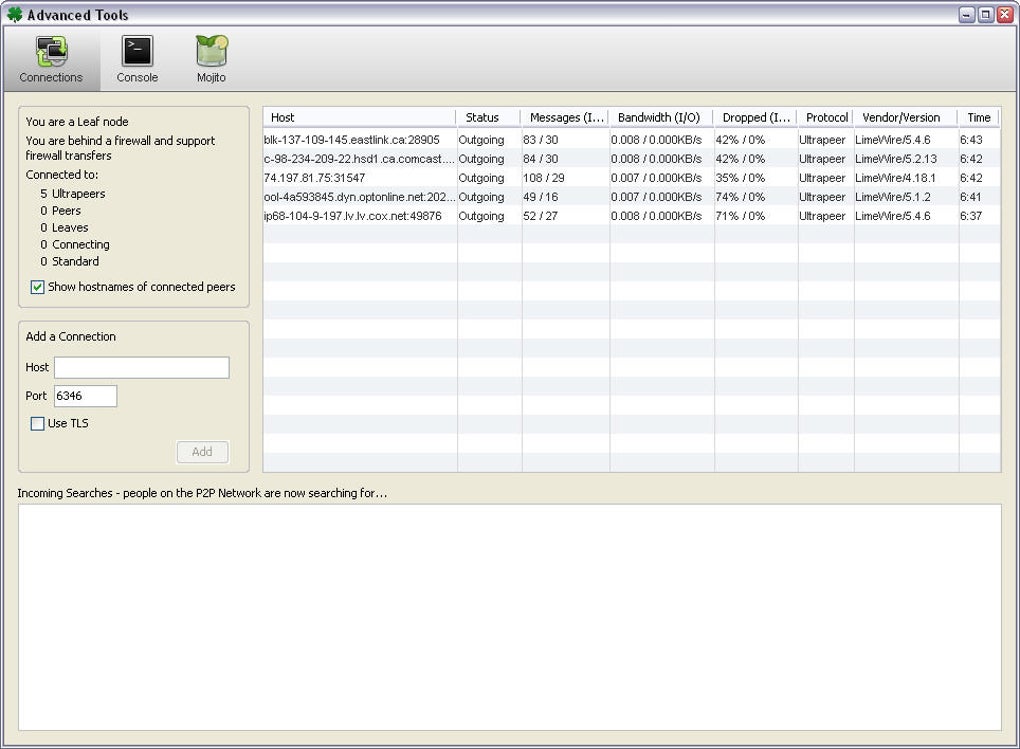
Task: Minimize the Advanced Tools window
Action: 967,14
